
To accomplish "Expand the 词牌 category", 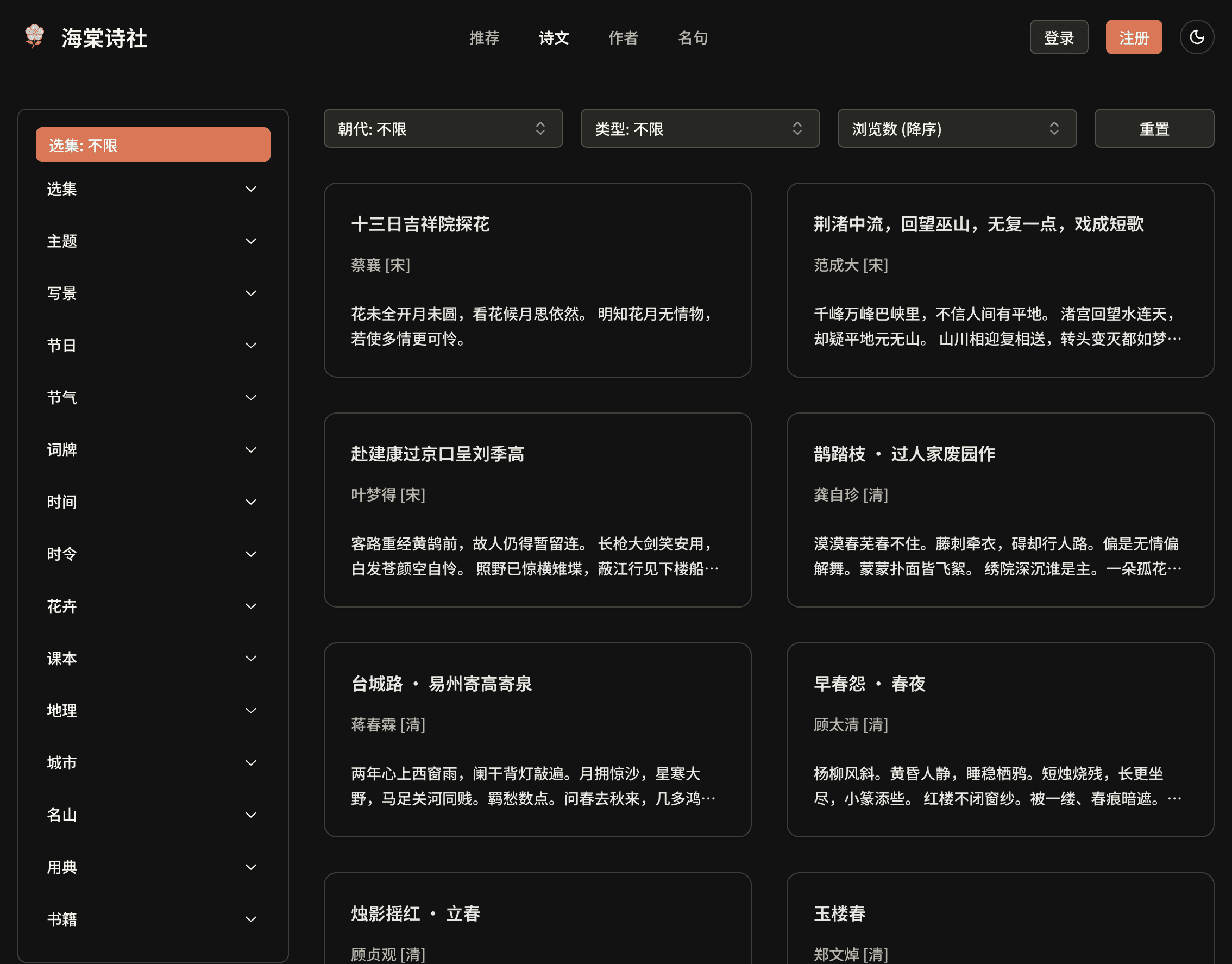I will tap(152, 449).
